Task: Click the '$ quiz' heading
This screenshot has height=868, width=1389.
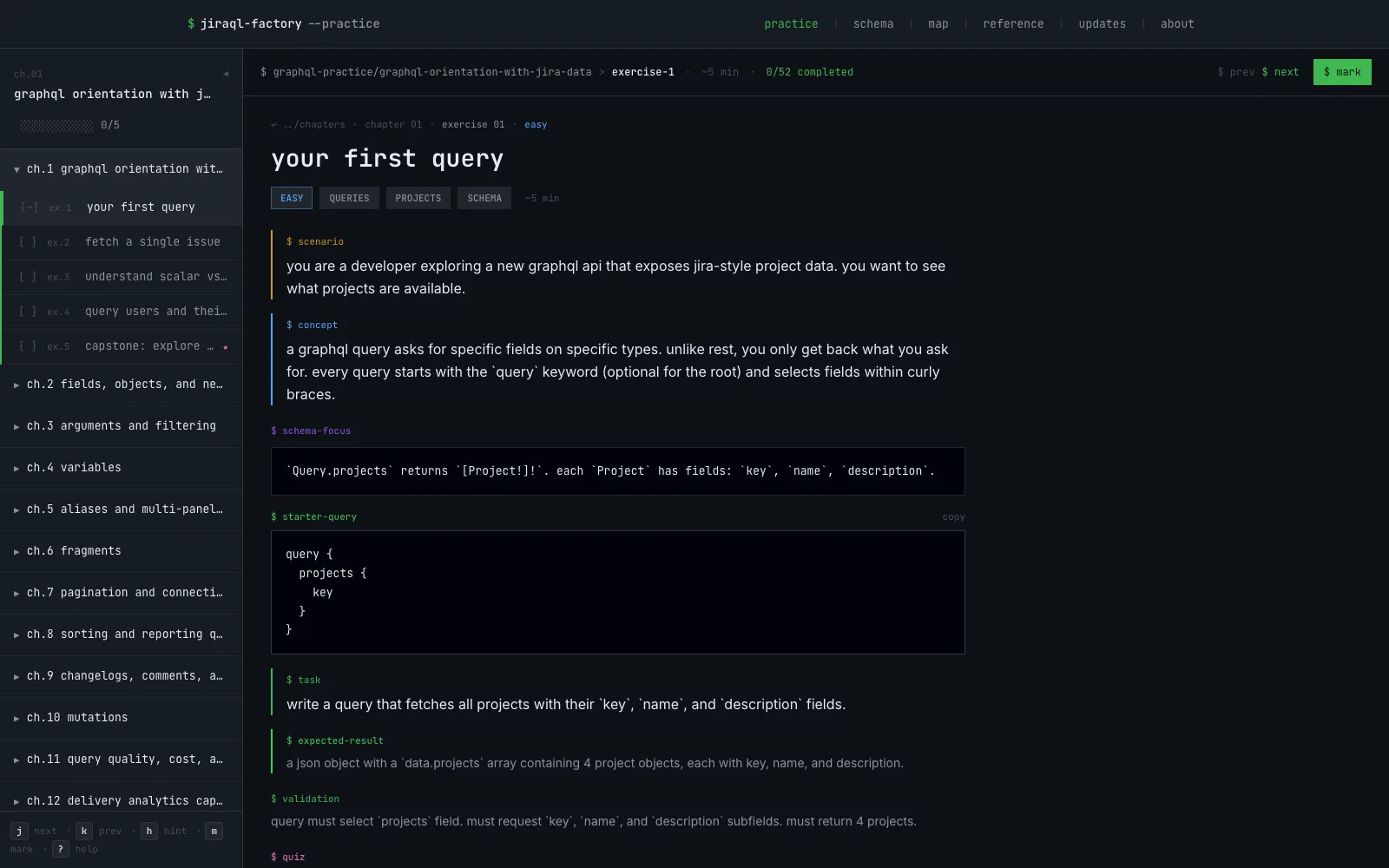Action: tap(287, 857)
